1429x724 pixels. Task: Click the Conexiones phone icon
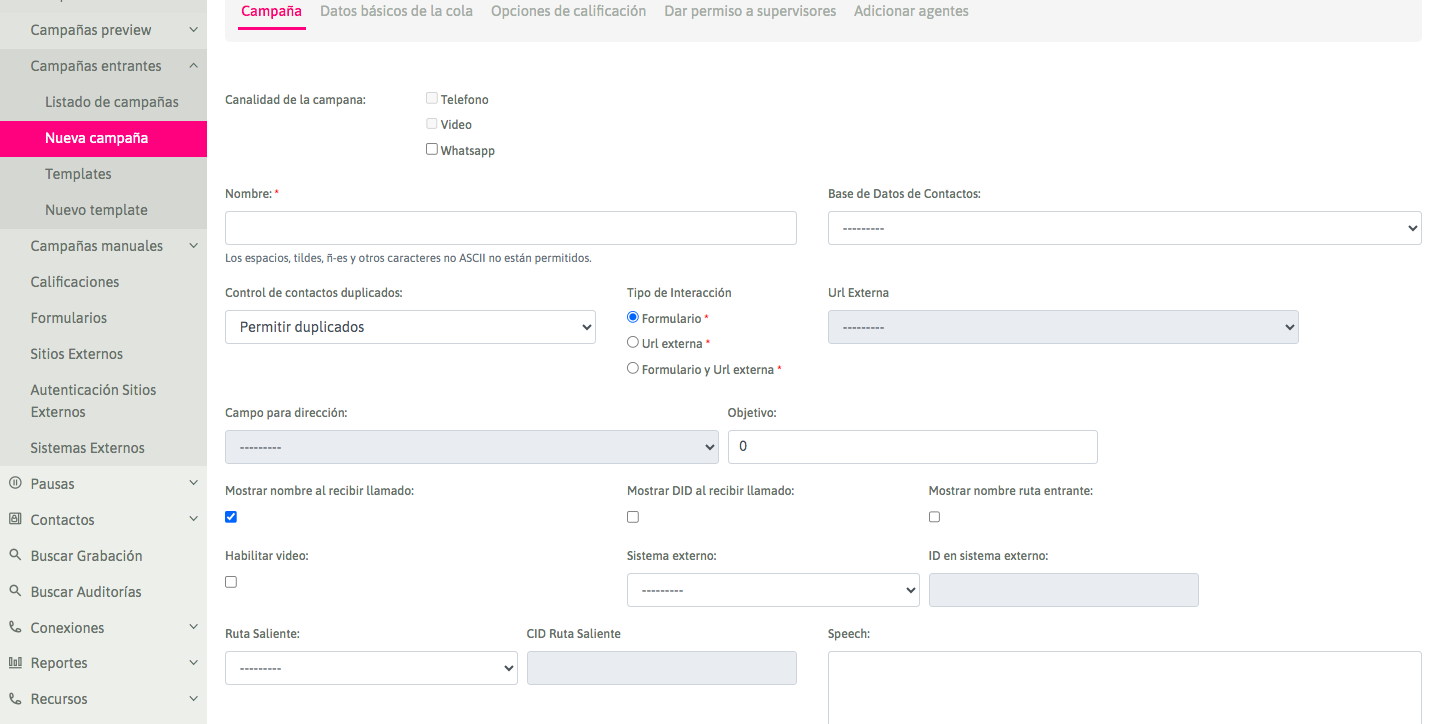(x=15, y=627)
